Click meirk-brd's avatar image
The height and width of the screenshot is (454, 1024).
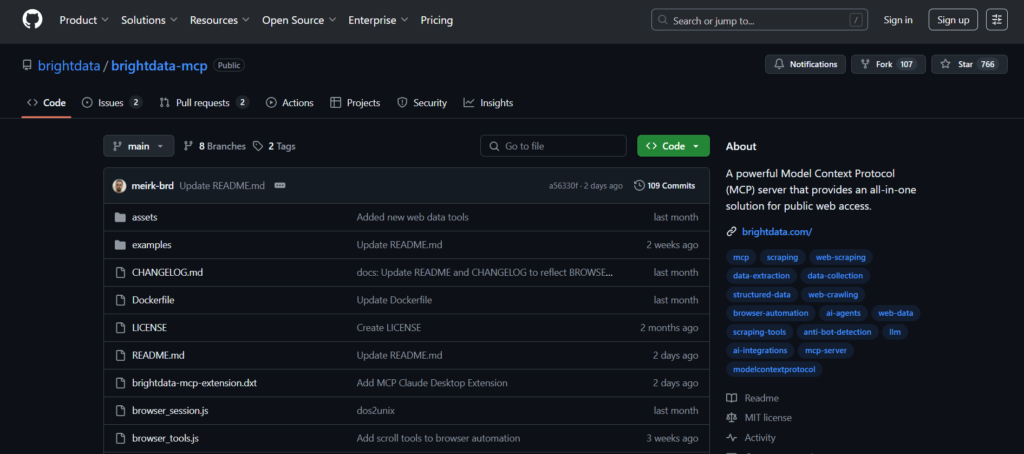(x=119, y=186)
